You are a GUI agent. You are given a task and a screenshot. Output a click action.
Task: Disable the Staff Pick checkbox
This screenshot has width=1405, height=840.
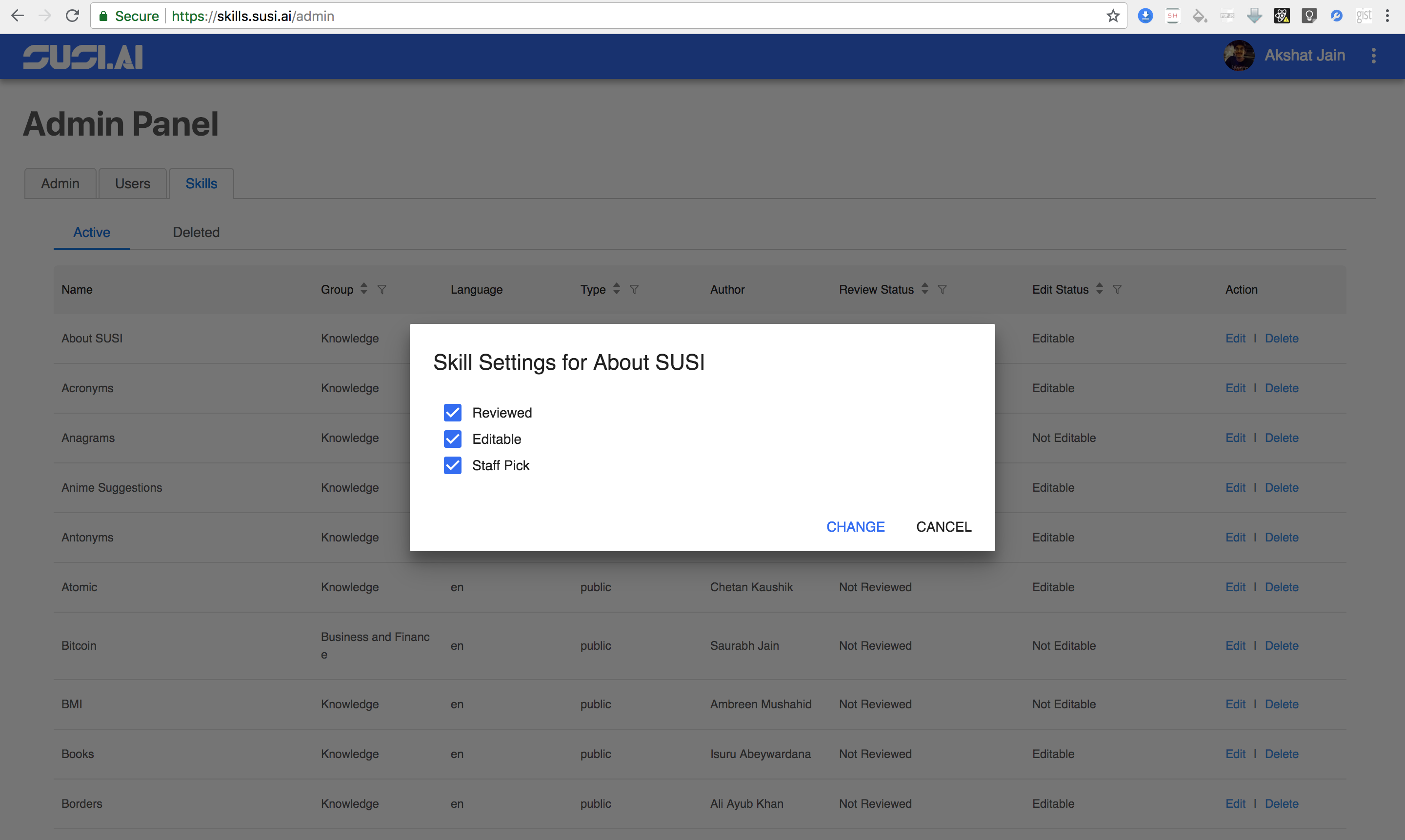tap(452, 465)
